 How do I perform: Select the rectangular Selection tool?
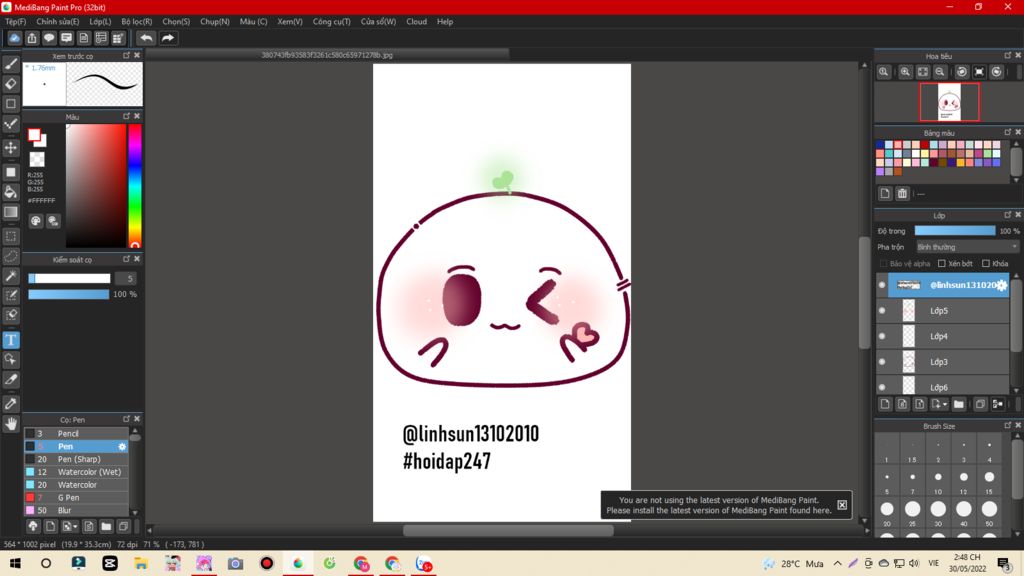[x=11, y=236]
